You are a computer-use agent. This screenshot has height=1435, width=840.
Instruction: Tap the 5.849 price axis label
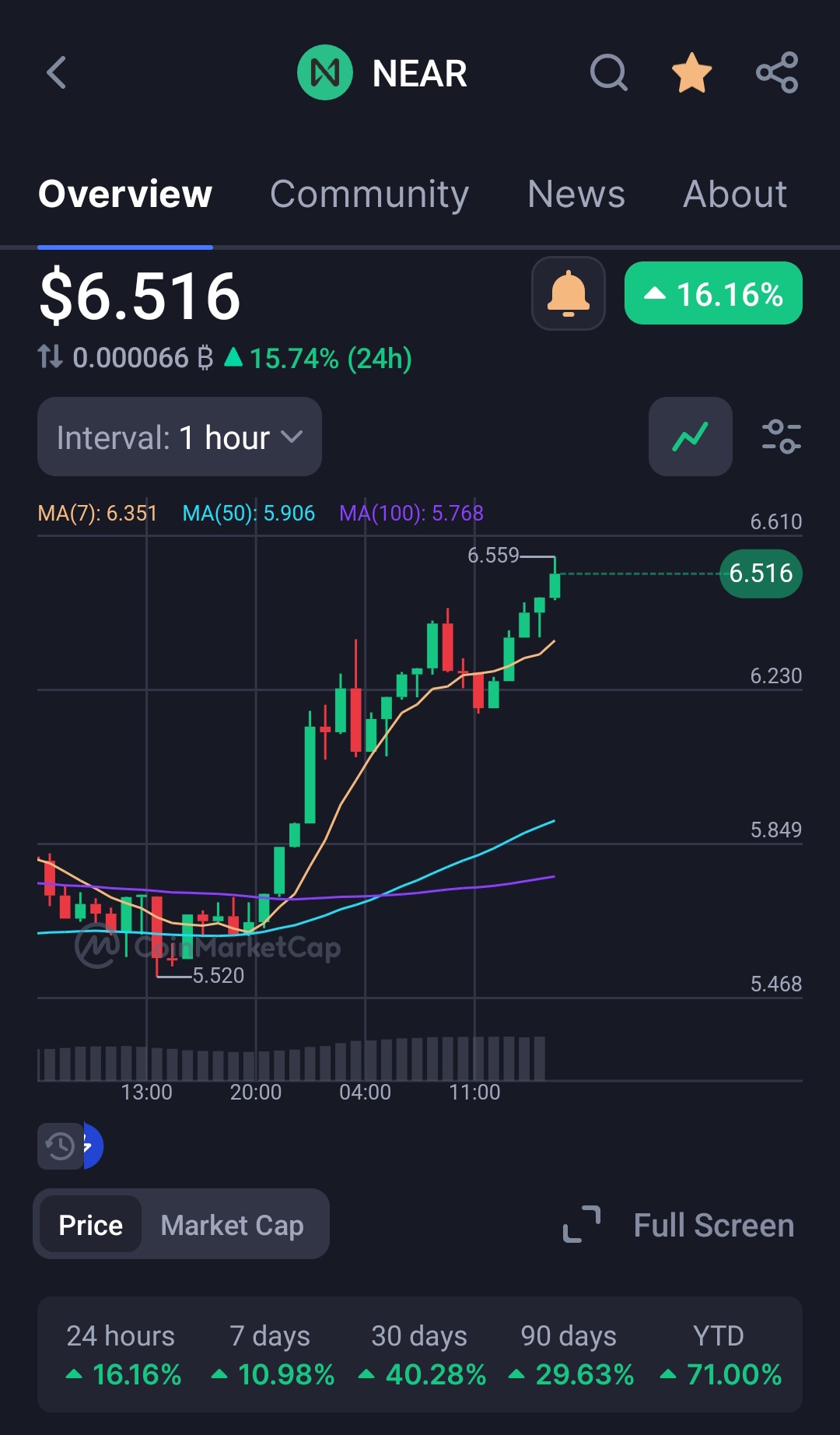[x=775, y=830]
